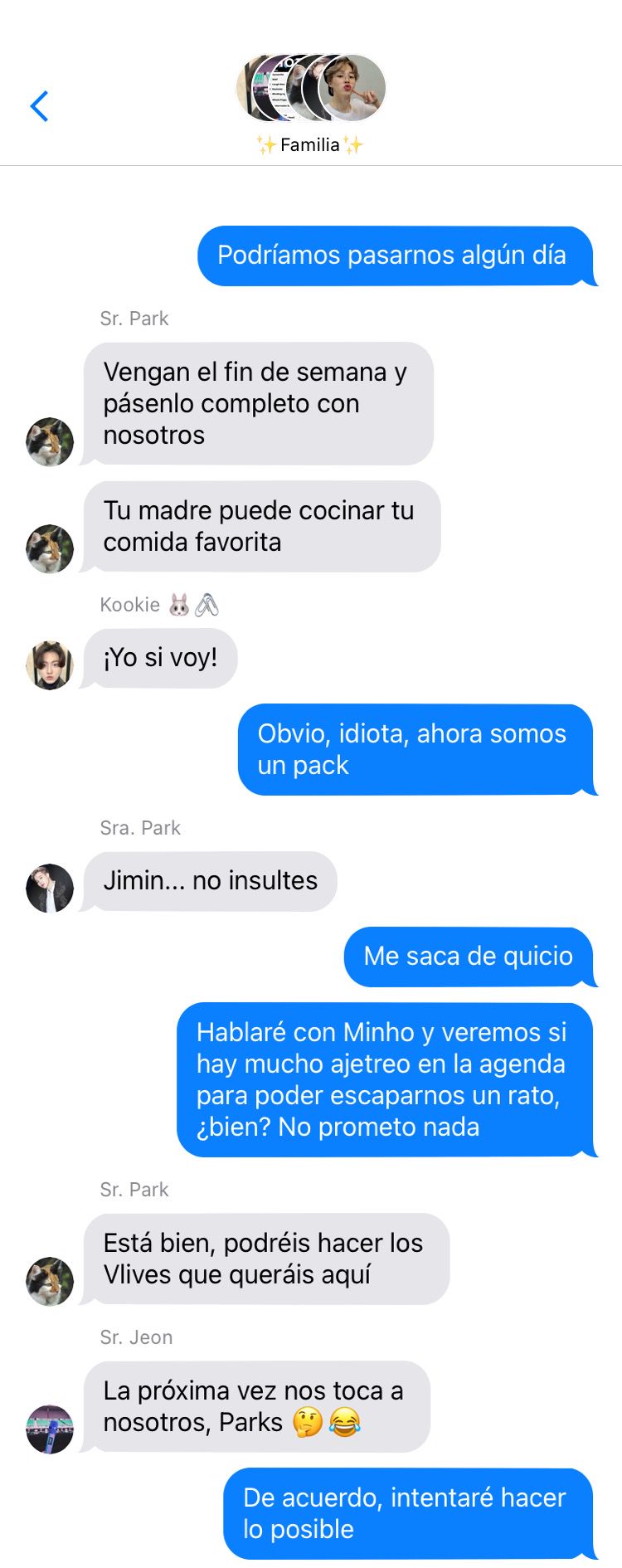The width and height of the screenshot is (622, 1568).
Task: Select the 'Jimin... no insultes' message
Action: pyautogui.click(x=210, y=881)
